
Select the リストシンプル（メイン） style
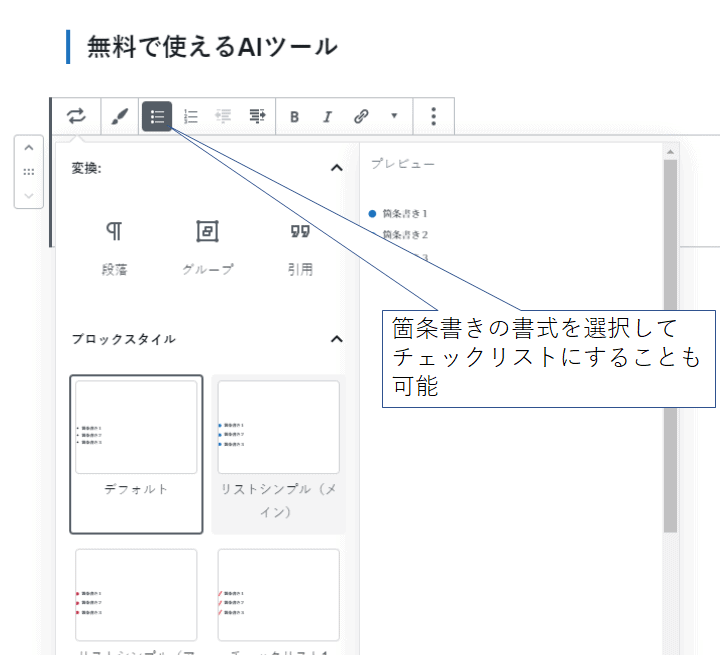[x=278, y=453]
